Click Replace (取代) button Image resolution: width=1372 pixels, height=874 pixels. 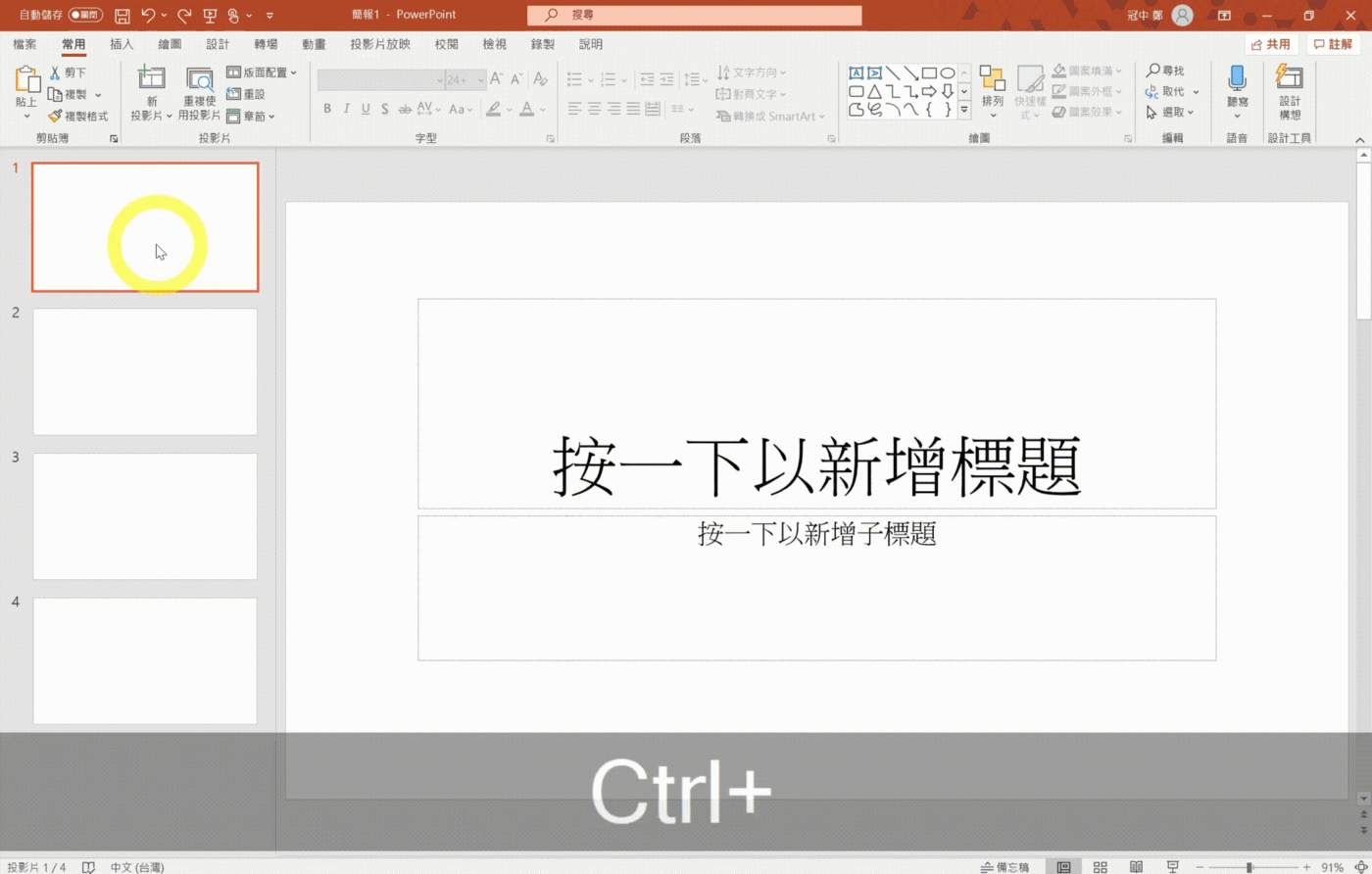[1164, 91]
